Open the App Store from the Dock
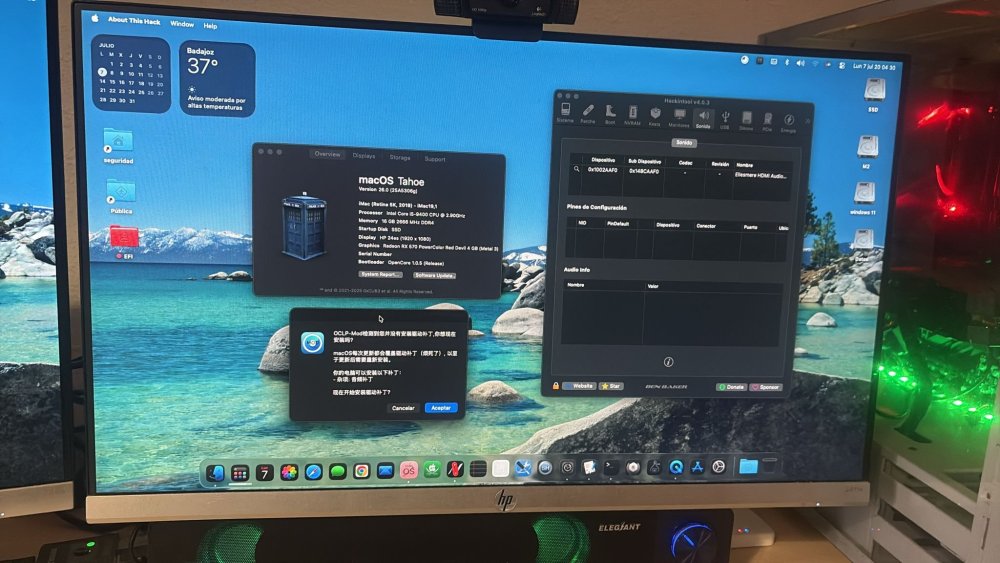1000x563 pixels. 697,467
